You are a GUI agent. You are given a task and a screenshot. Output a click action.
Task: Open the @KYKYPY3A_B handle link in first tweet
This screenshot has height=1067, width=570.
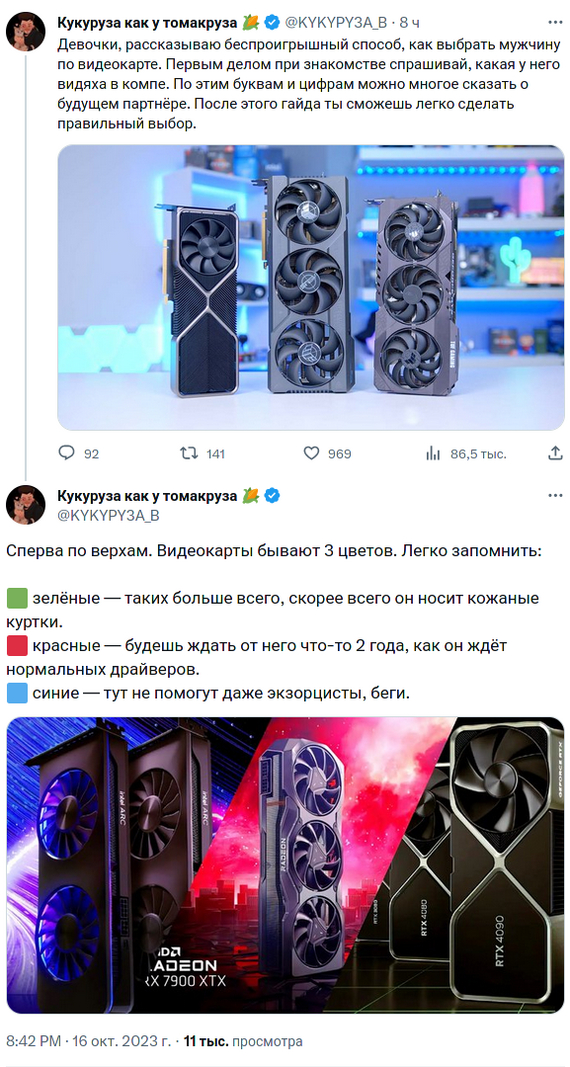pyautogui.click(x=335, y=22)
